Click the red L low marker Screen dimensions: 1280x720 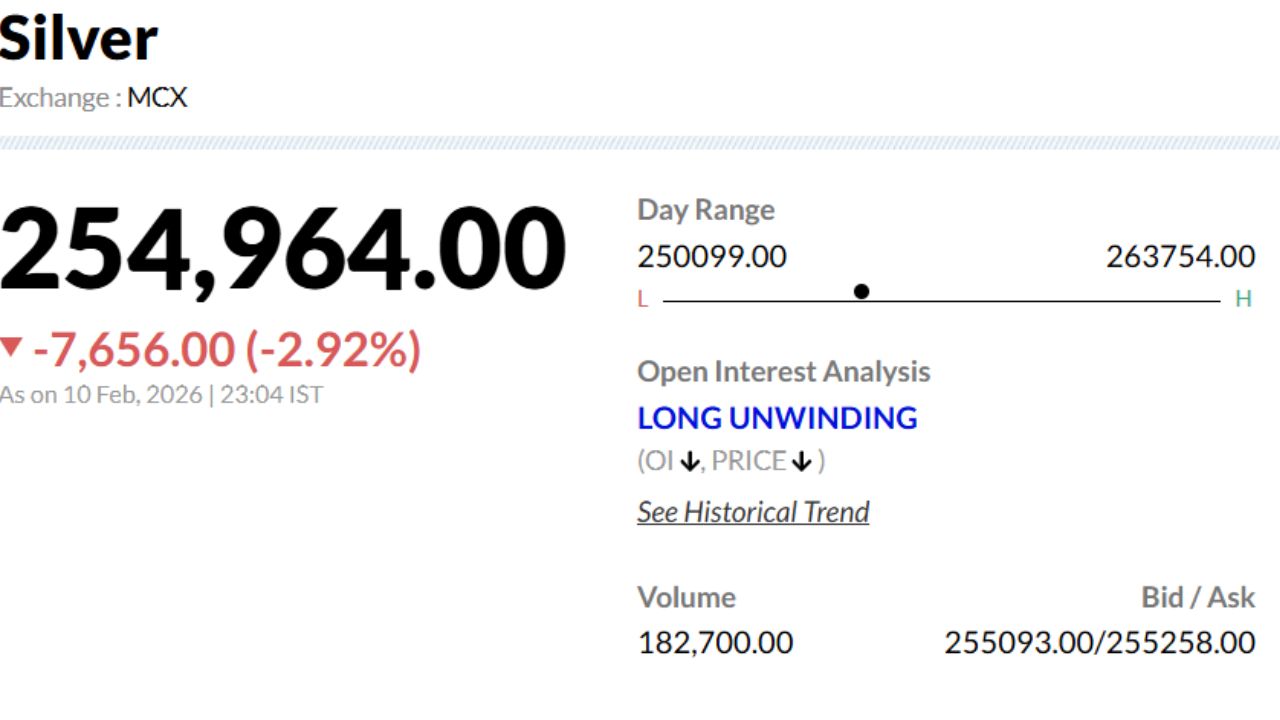click(642, 299)
